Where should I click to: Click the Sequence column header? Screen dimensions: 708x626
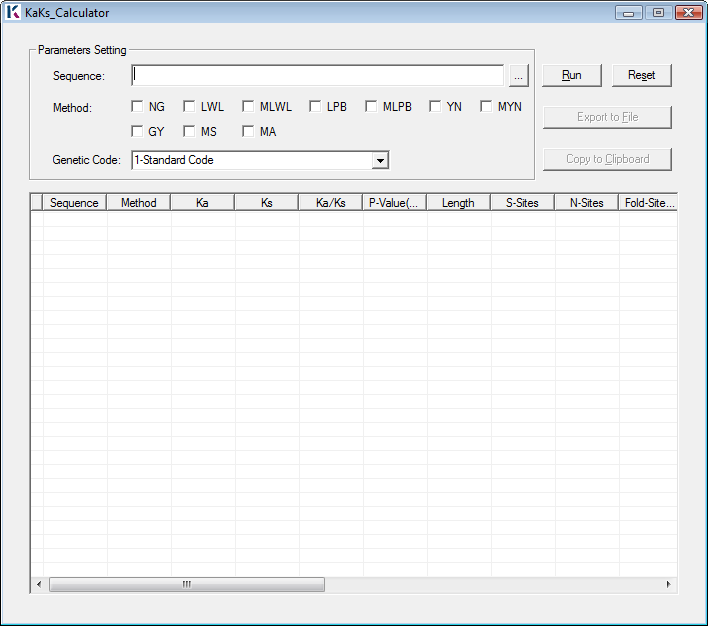coord(75,203)
